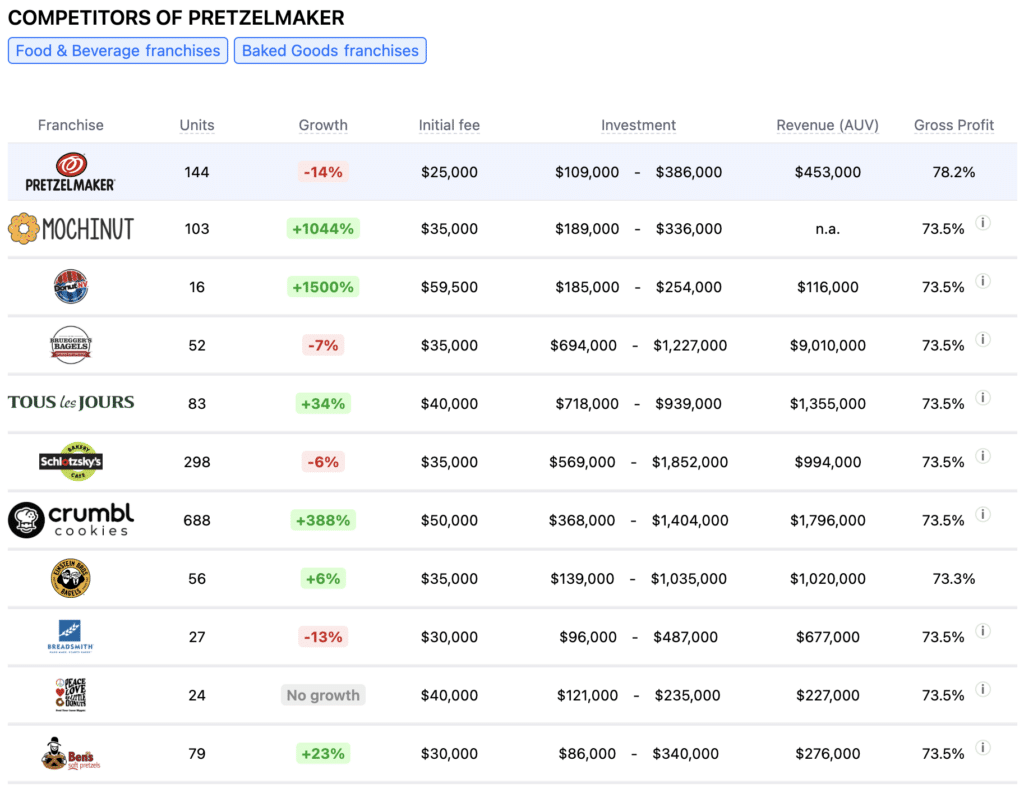Click the +34% growth badge
Image resolution: width=1024 pixels, height=793 pixels.
(323, 404)
